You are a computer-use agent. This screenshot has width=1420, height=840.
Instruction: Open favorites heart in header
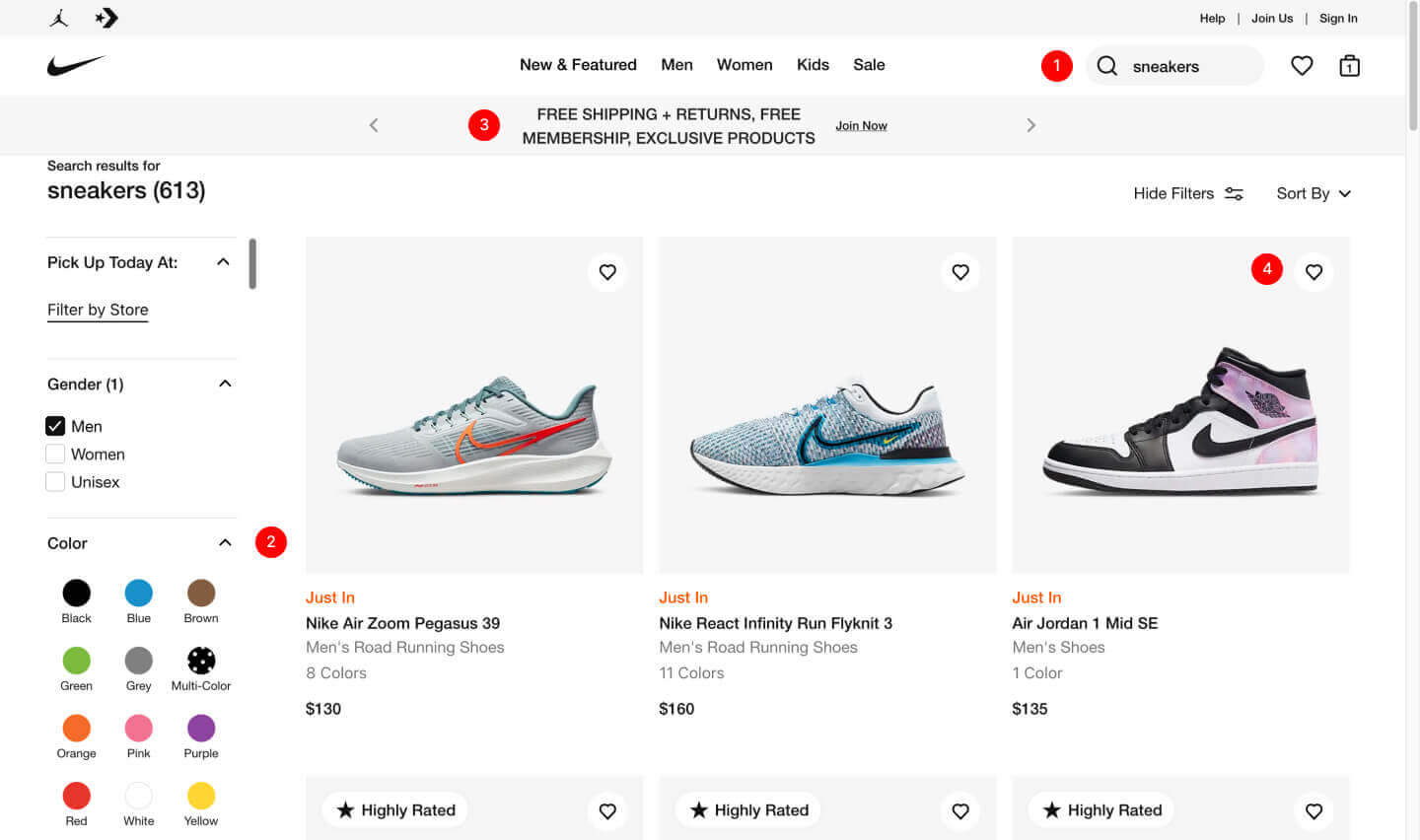(x=1302, y=66)
